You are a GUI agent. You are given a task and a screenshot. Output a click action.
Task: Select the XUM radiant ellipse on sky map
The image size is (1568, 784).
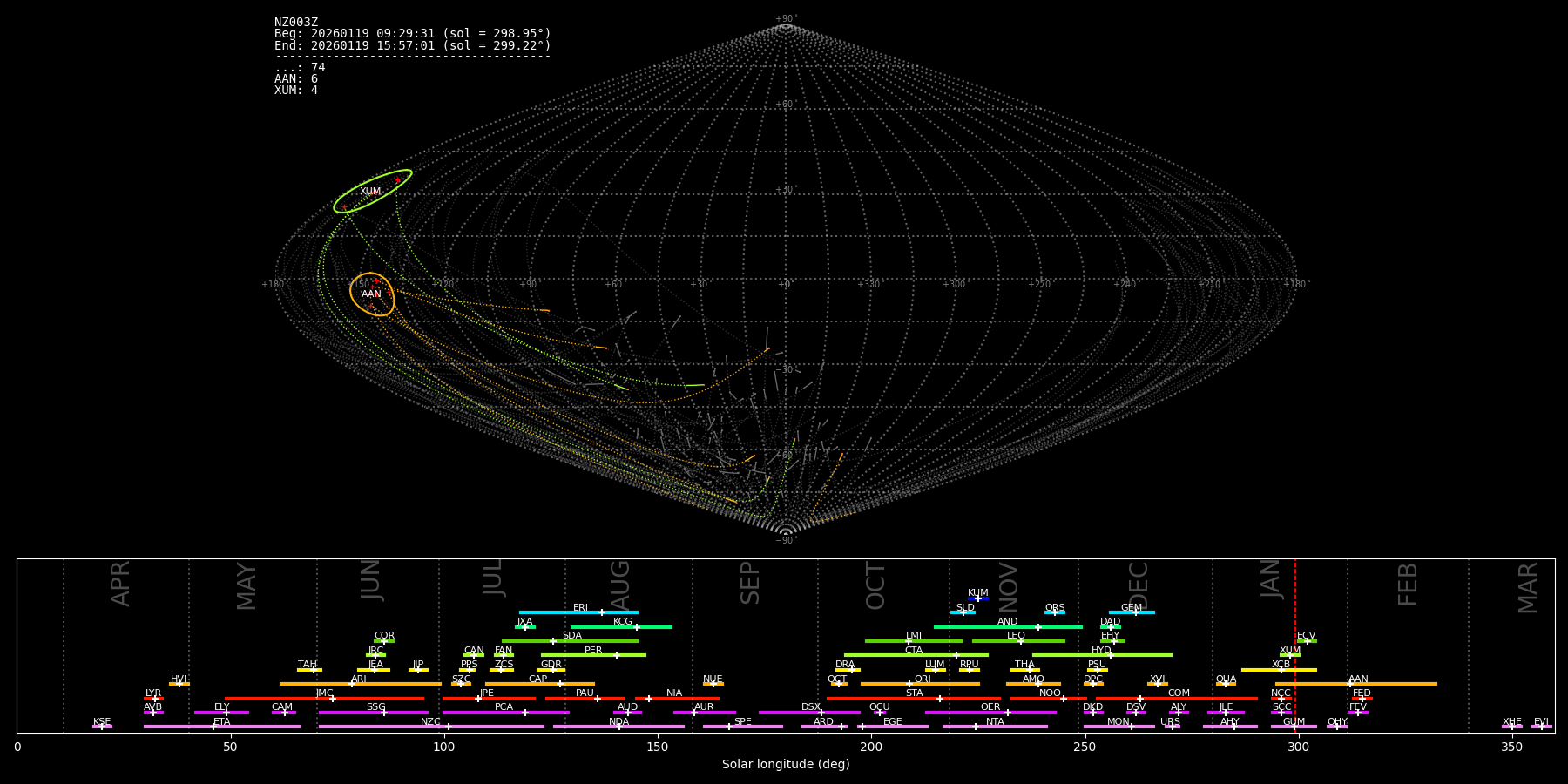[372, 192]
